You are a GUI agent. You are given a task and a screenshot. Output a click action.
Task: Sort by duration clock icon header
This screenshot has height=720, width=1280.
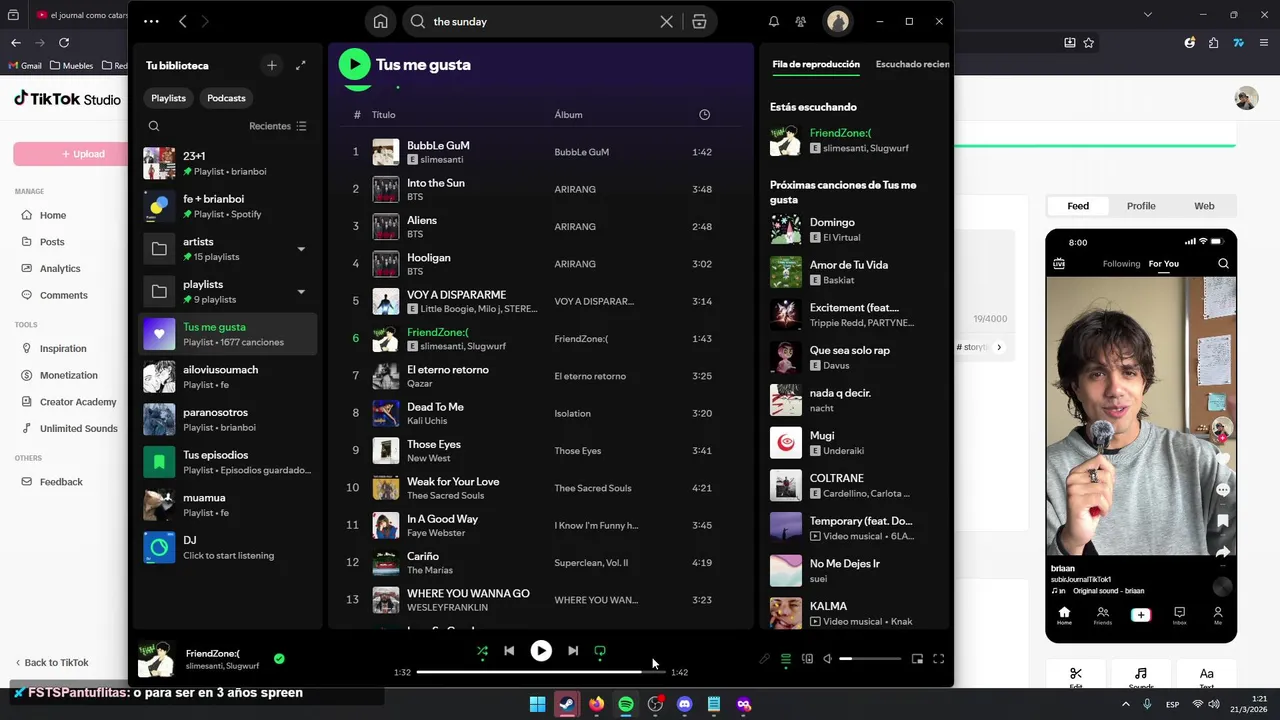(704, 114)
